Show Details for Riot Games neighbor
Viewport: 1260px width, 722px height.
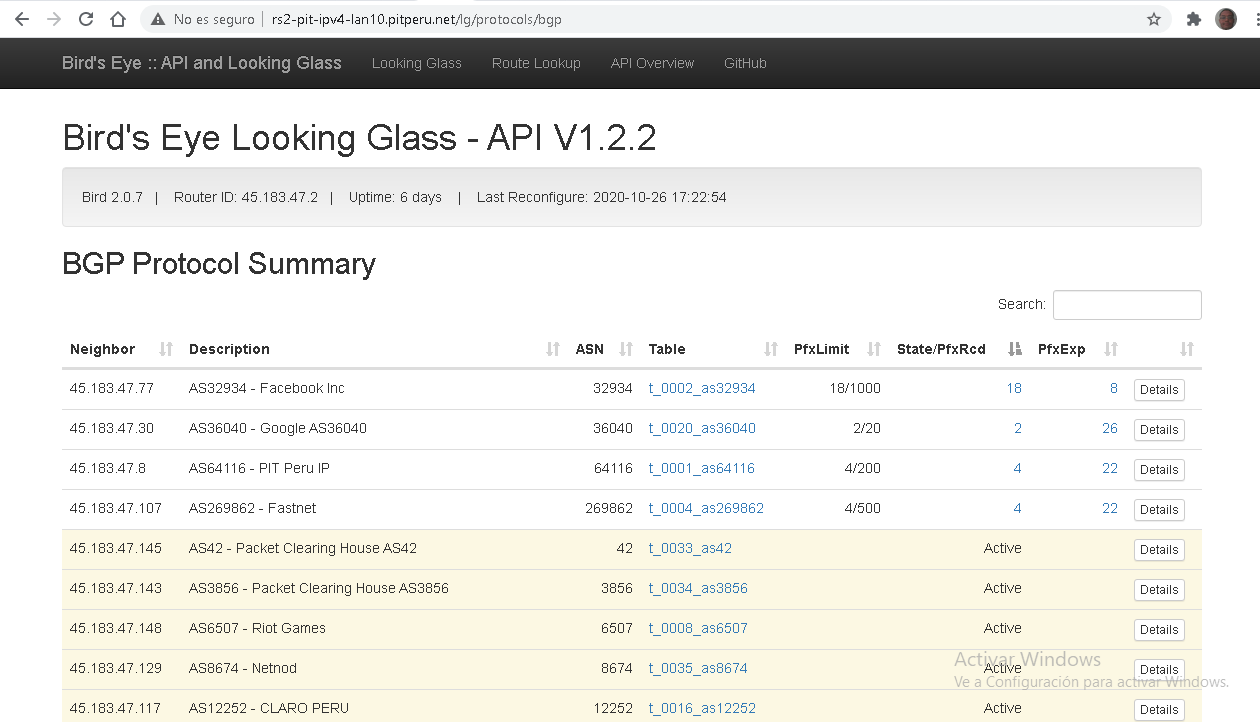tap(1159, 630)
